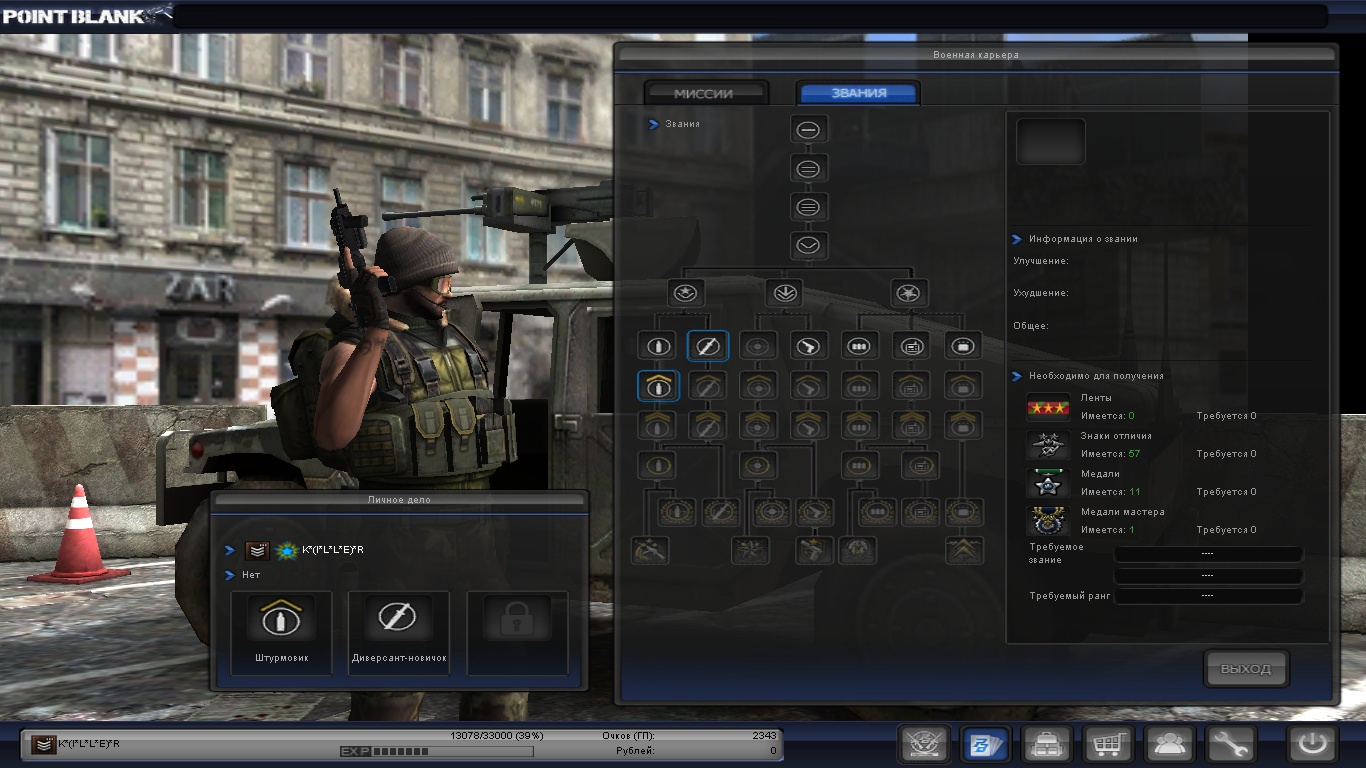Select the double down-arrow branch icon
This screenshot has height=768, width=1366.
[x=784, y=293]
